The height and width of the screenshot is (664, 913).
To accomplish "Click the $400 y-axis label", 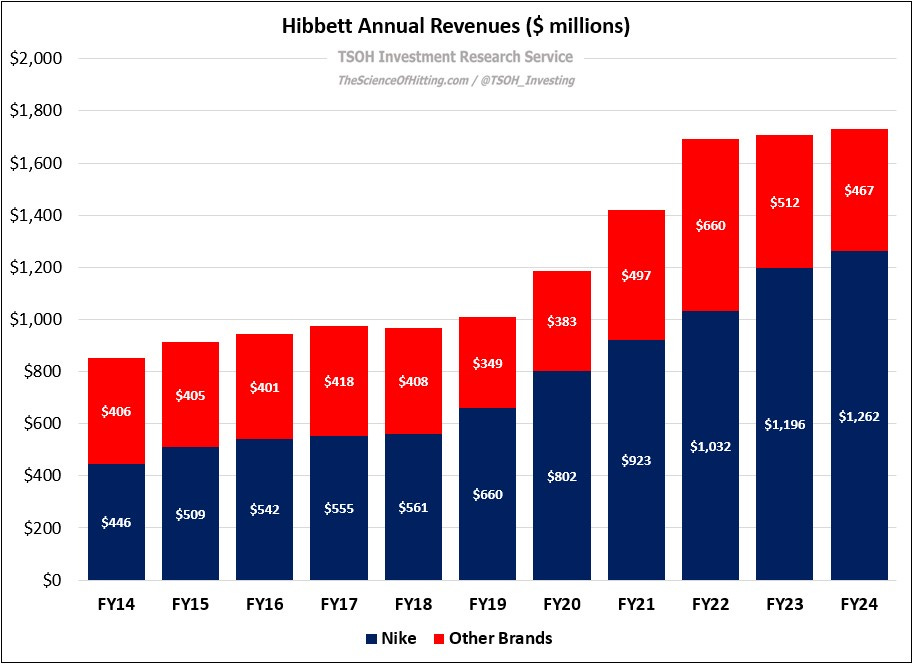I will (43, 476).
